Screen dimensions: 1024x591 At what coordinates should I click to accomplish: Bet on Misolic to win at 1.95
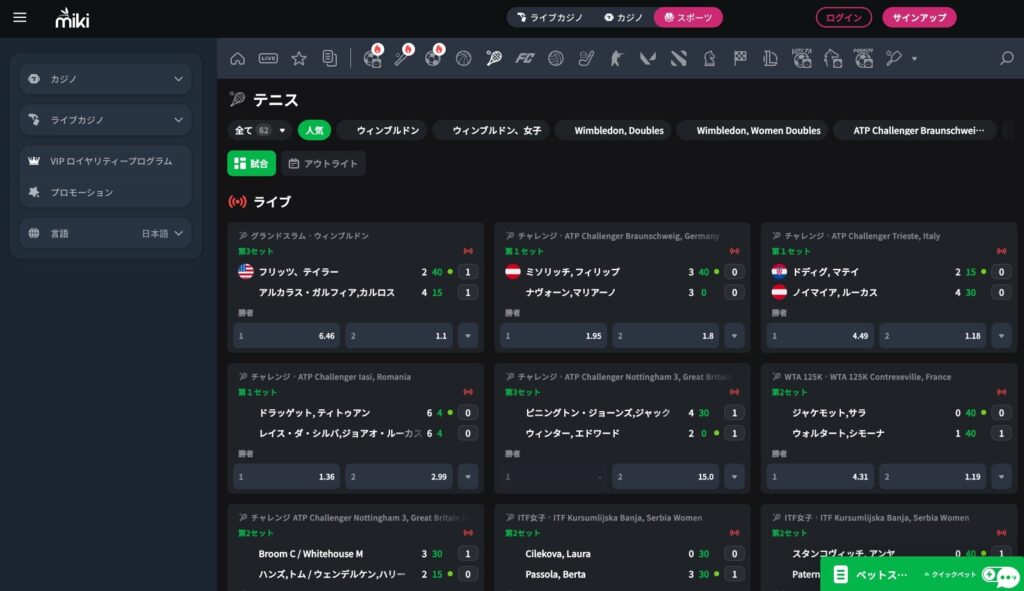click(553, 336)
